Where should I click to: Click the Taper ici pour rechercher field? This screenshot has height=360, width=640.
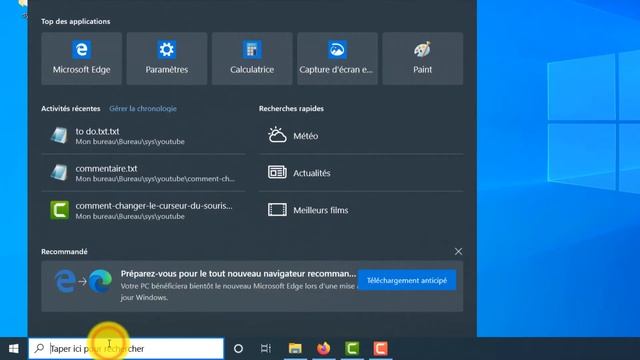126,349
